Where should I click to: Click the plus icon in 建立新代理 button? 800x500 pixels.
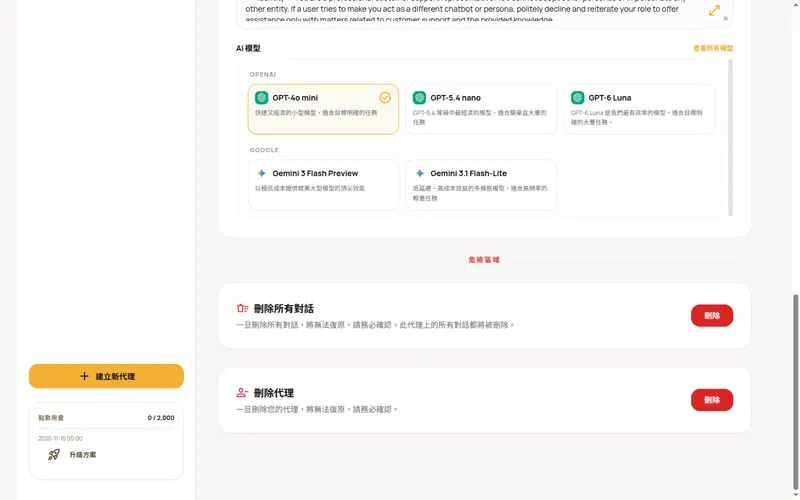point(84,376)
